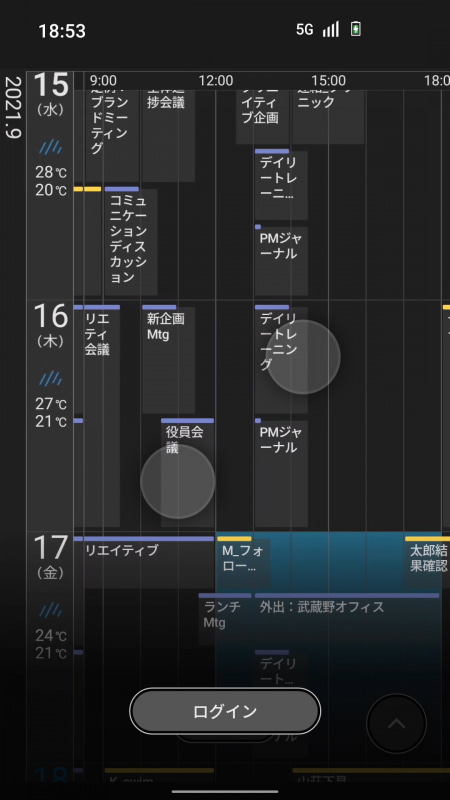Tap the battery charging icon in the status bar

(356, 30)
